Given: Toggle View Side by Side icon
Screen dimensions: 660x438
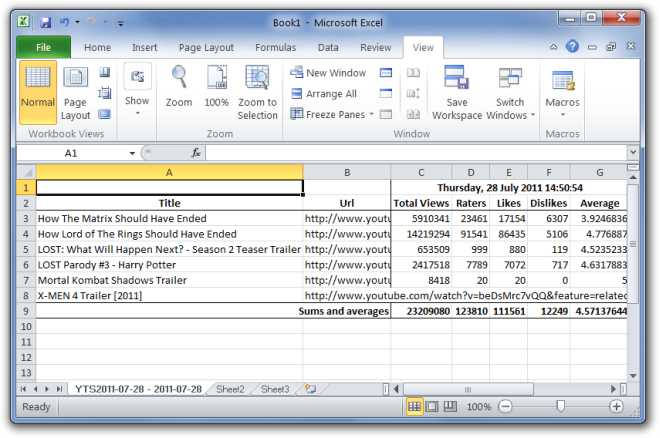Looking at the screenshot, I should 413,73.
